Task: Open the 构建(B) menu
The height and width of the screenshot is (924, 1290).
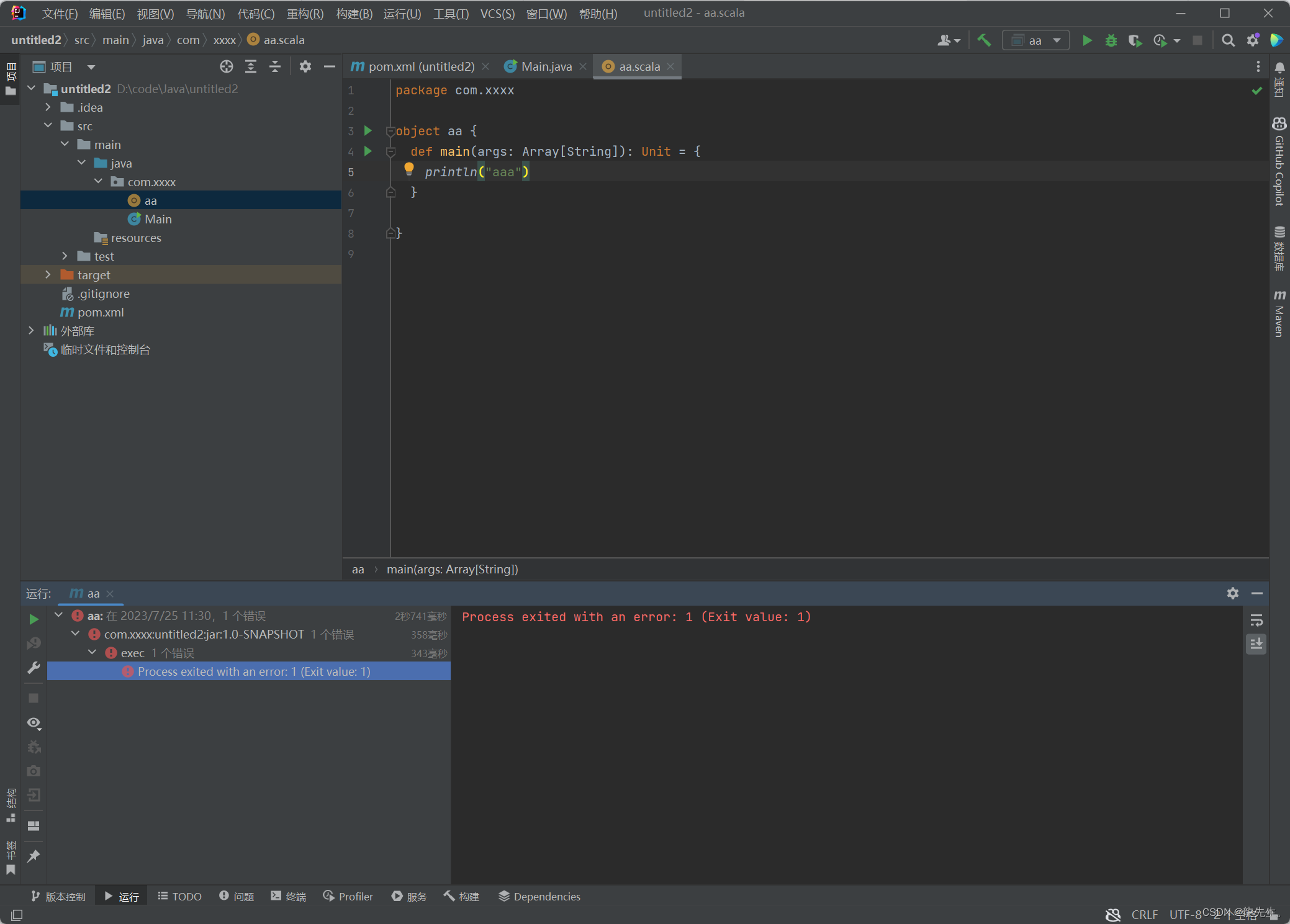Action: [354, 14]
